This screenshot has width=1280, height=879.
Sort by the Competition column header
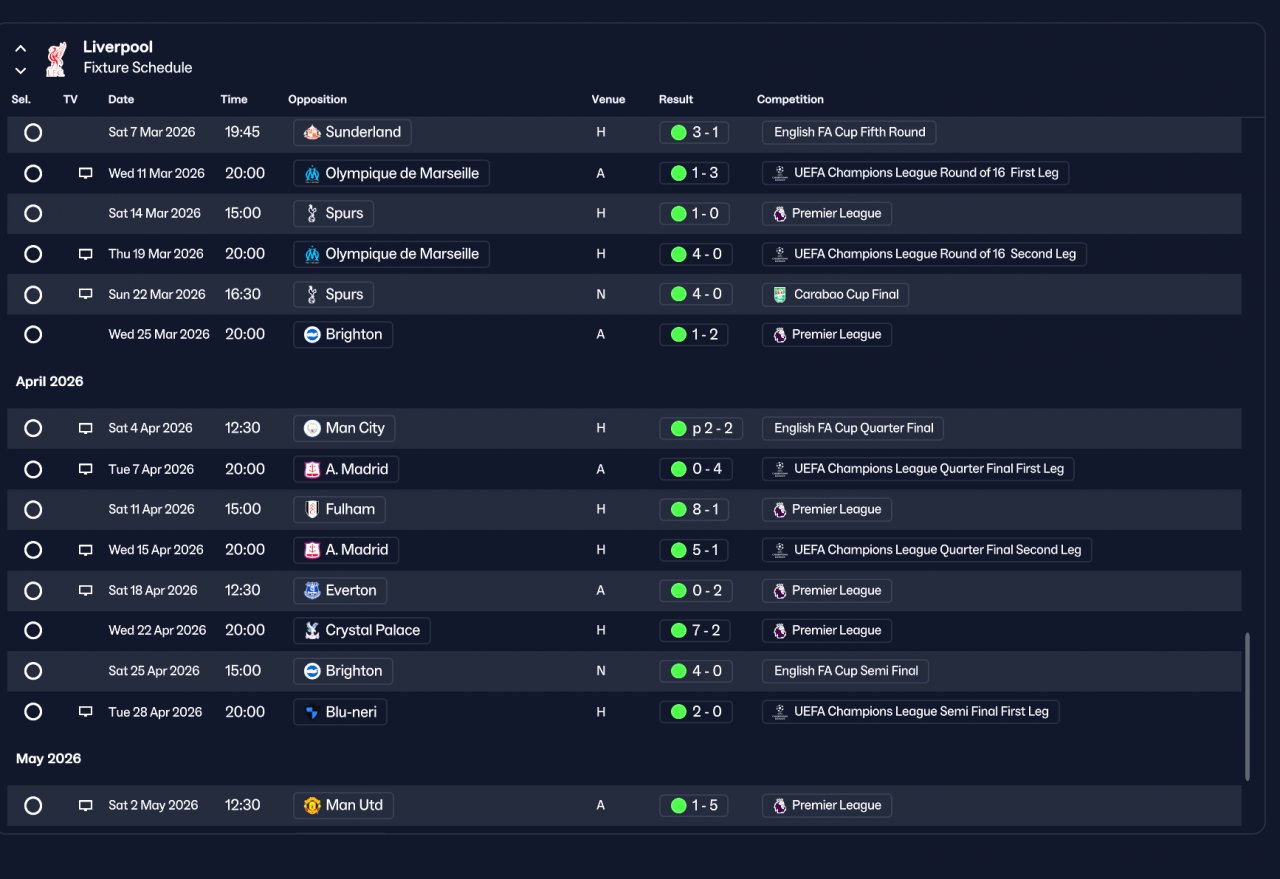coord(790,99)
